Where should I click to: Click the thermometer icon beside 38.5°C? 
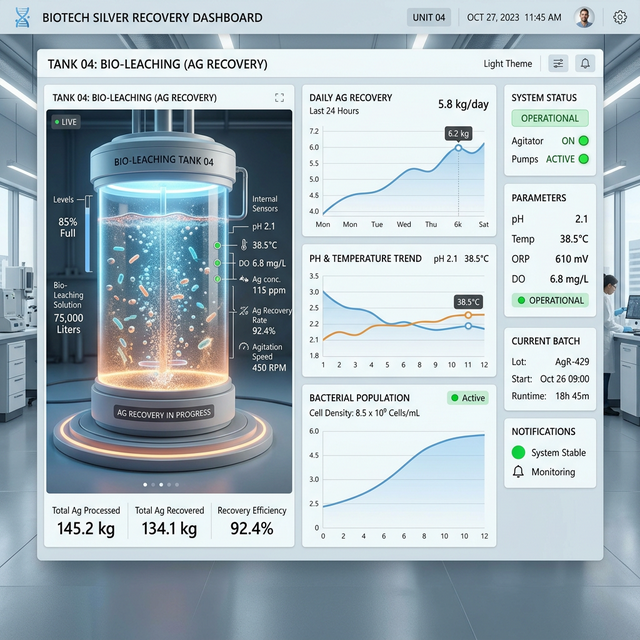point(231,244)
